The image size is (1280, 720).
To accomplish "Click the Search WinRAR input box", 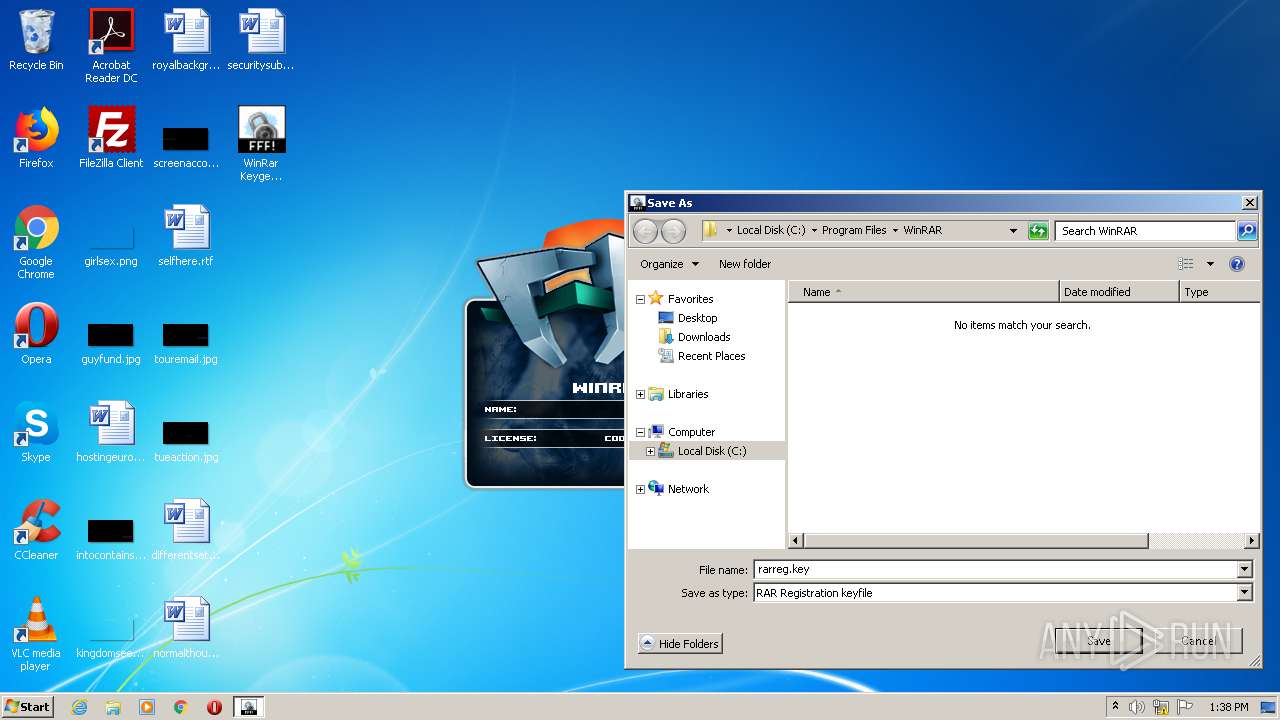I will (x=1145, y=231).
